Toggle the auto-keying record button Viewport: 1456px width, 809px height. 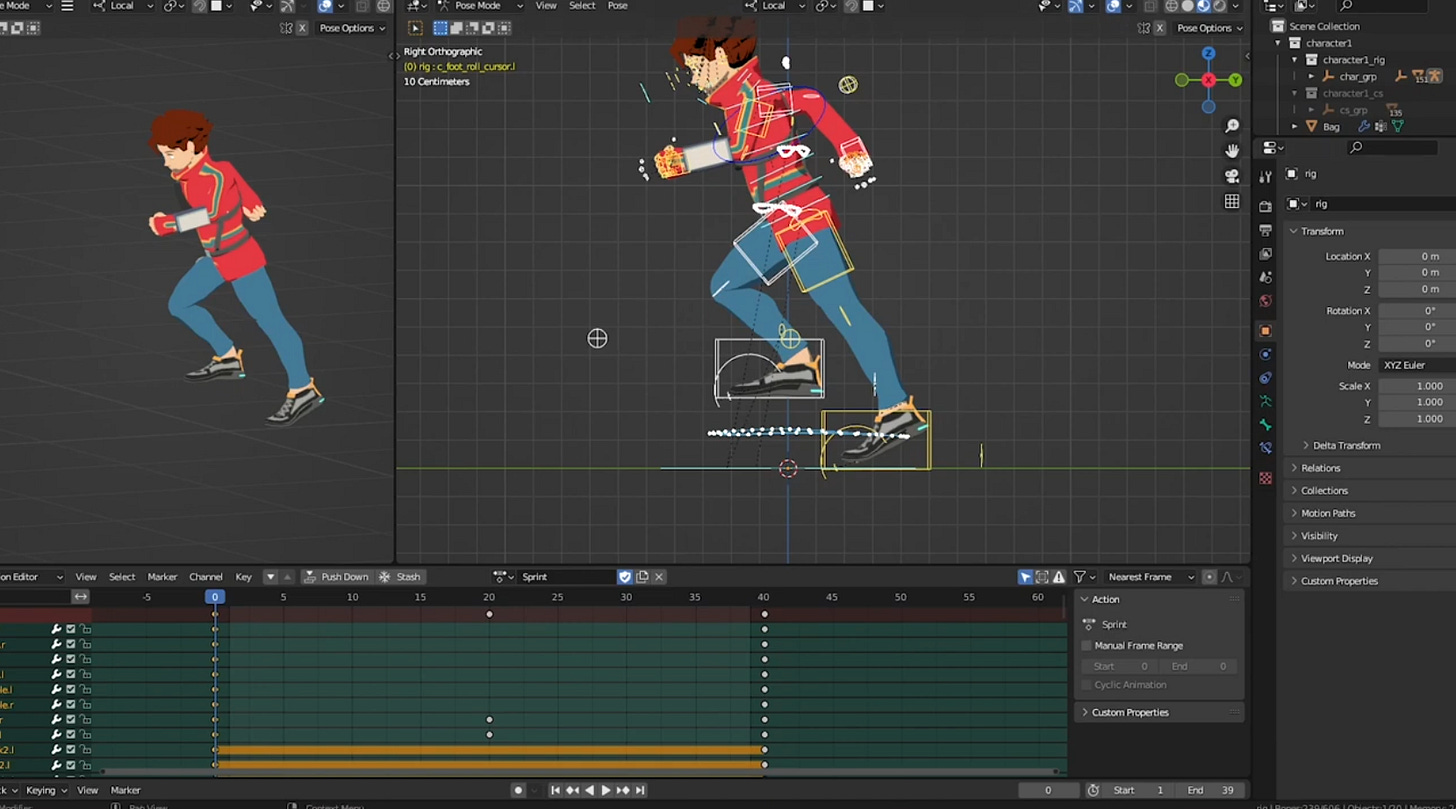(x=518, y=790)
